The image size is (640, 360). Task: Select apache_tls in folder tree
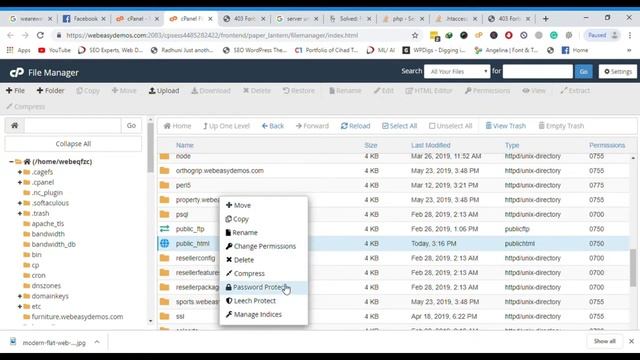(48, 224)
